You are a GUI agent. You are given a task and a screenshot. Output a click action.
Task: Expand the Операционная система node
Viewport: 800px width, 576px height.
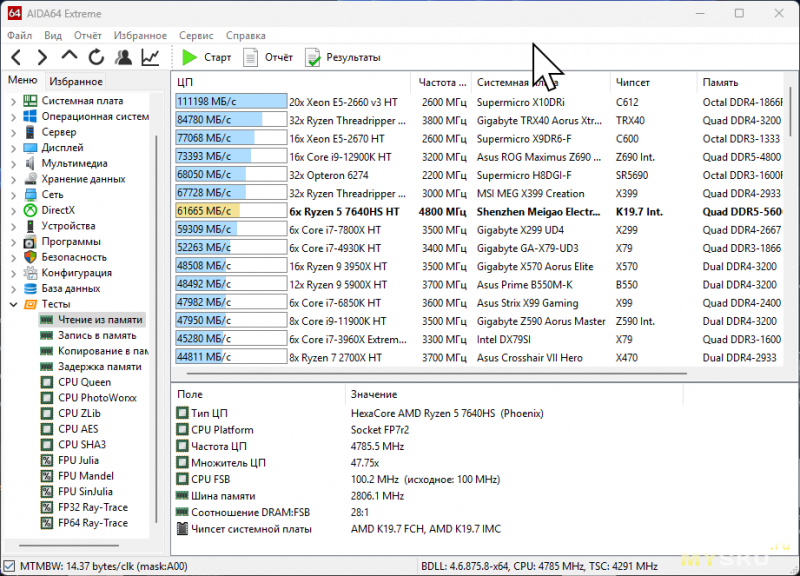pyautogui.click(x=13, y=117)
